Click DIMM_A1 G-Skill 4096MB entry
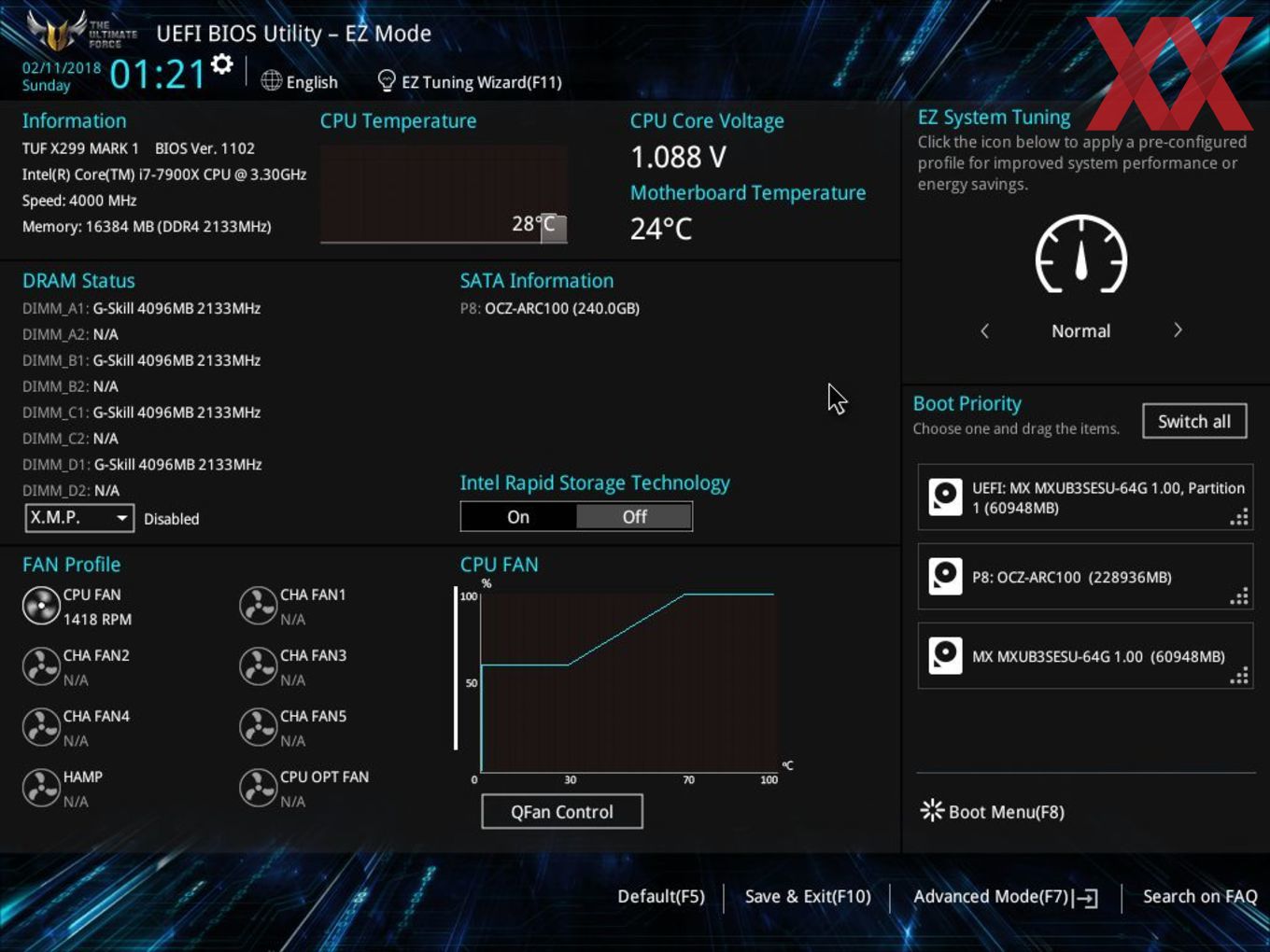Image resolution: width=1270 pixels, height=952 pixels. pyautogui.click(x=142, y=308)
